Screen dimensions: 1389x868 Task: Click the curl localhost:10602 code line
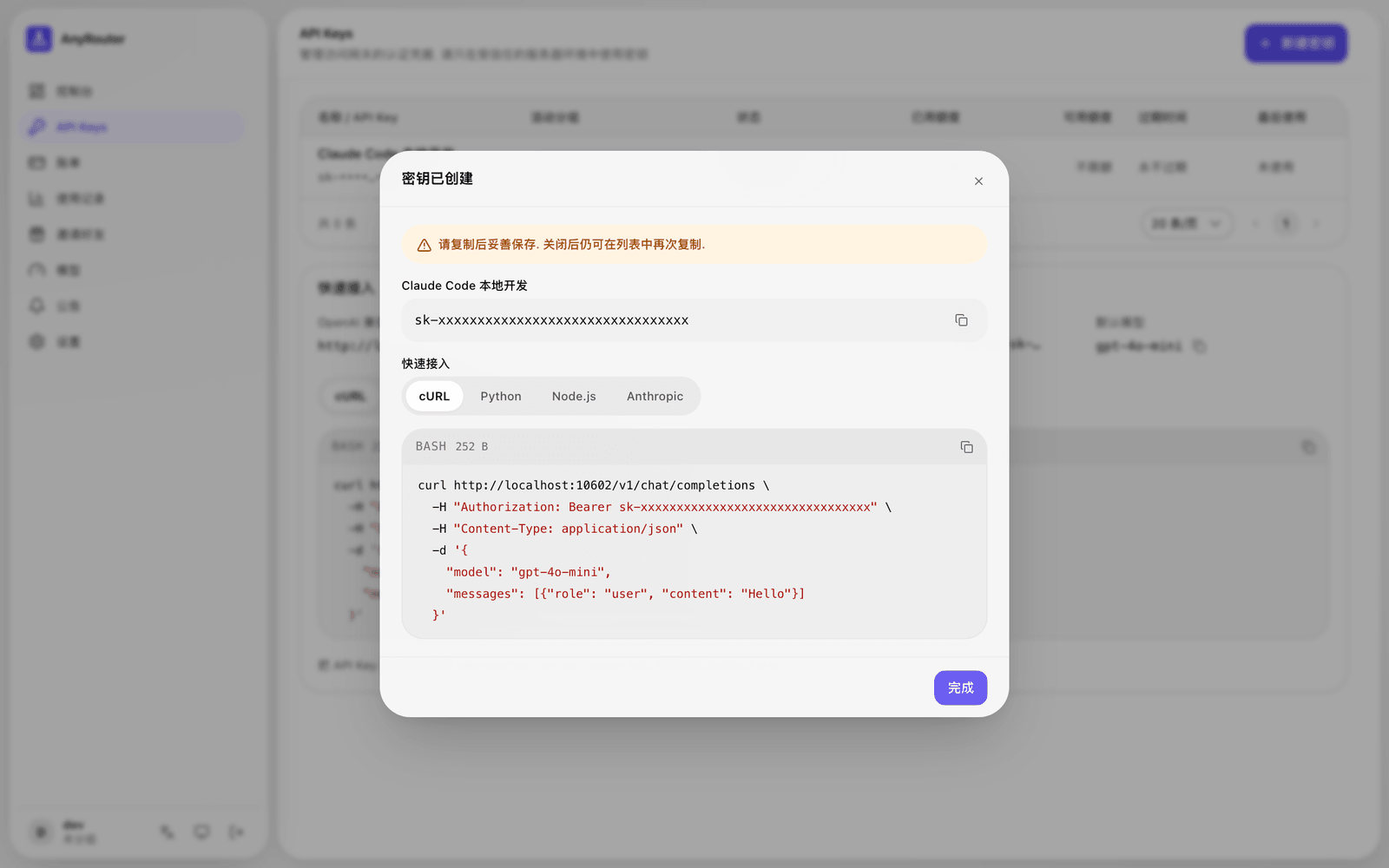click(x=593, y=485)
